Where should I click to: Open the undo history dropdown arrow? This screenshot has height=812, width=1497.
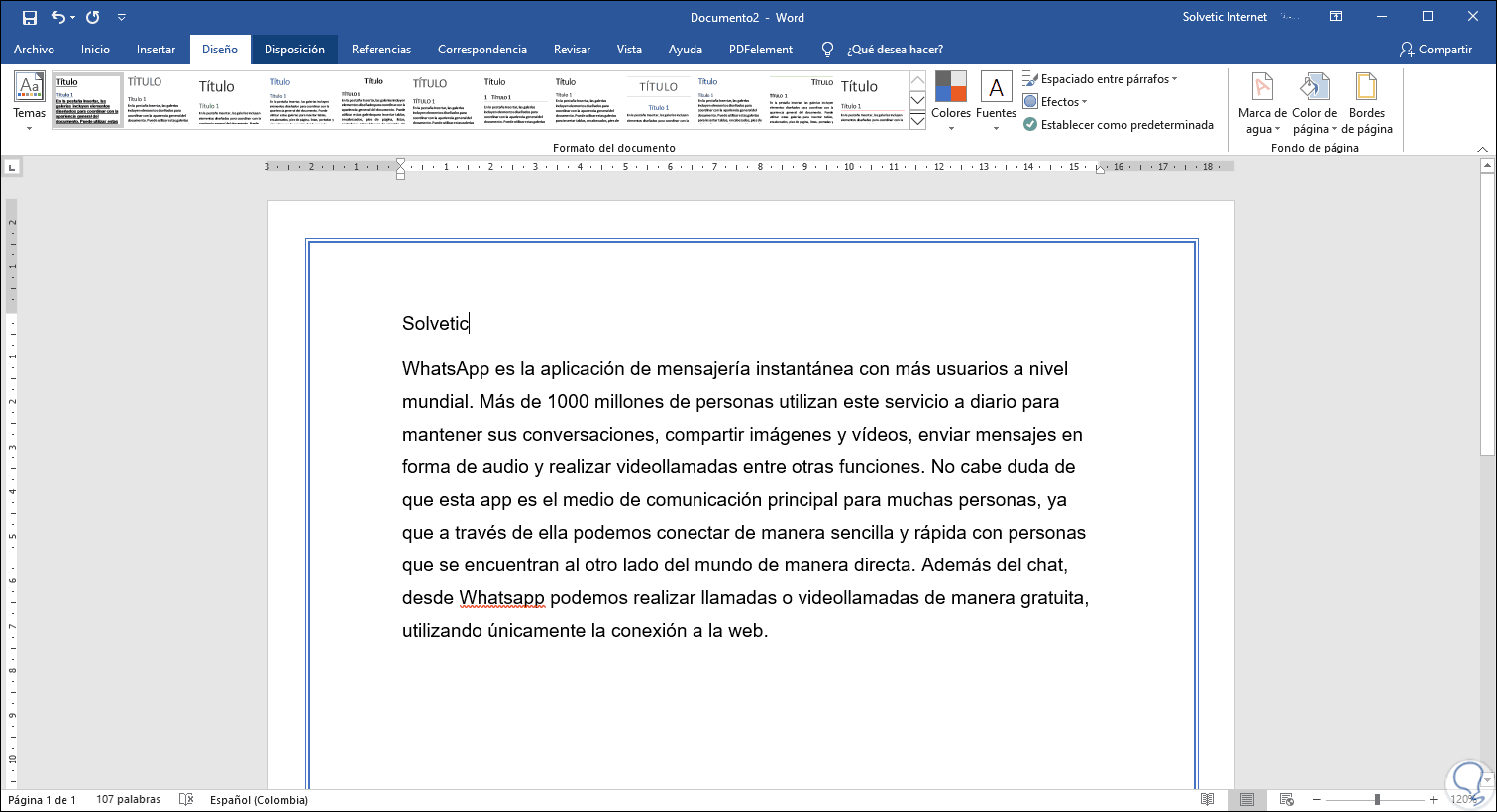point(72,18)
